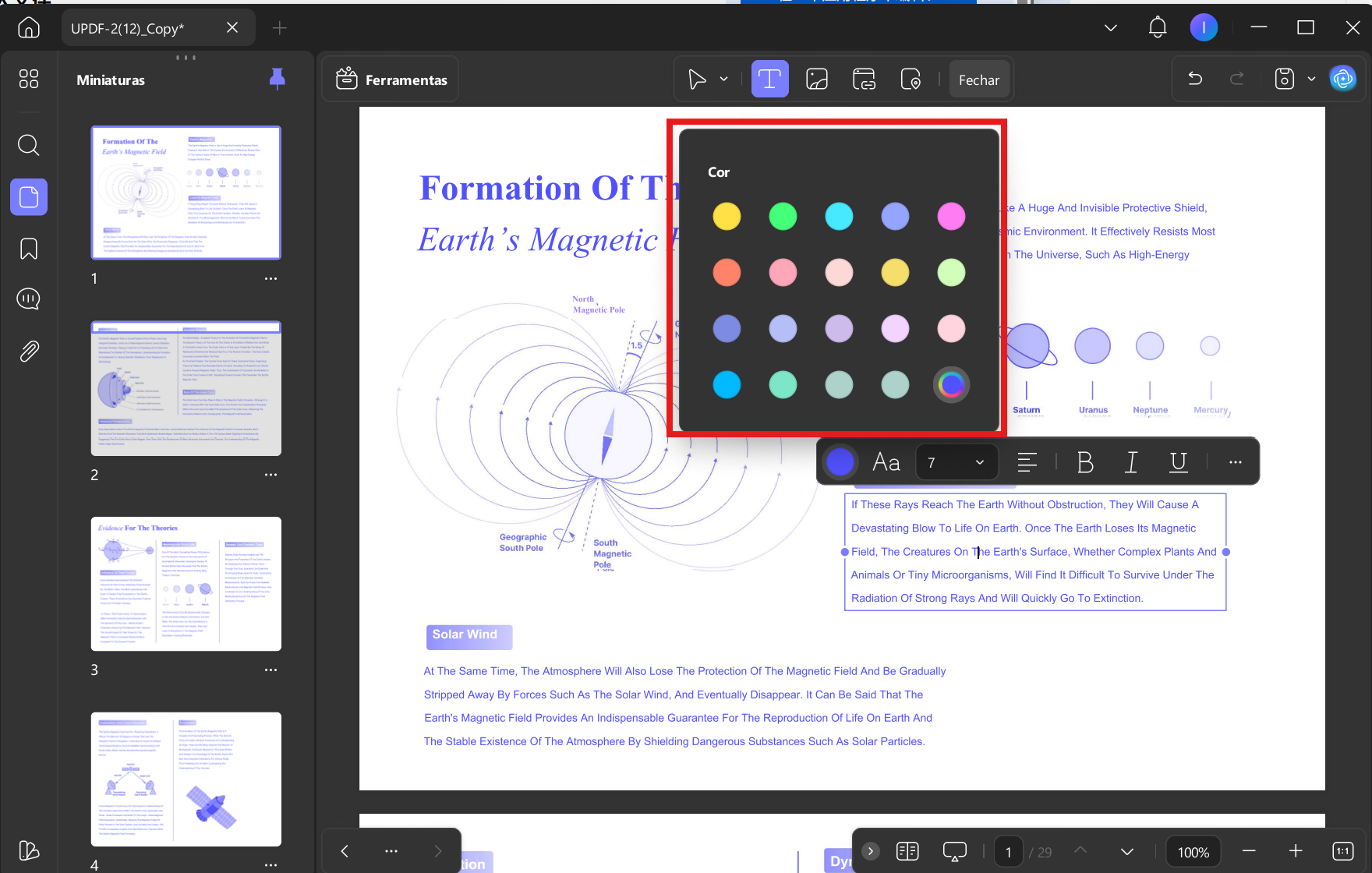Open select tool dropdown arrow
Viewport: 1372px width, 873px height.
click(723, 80)
